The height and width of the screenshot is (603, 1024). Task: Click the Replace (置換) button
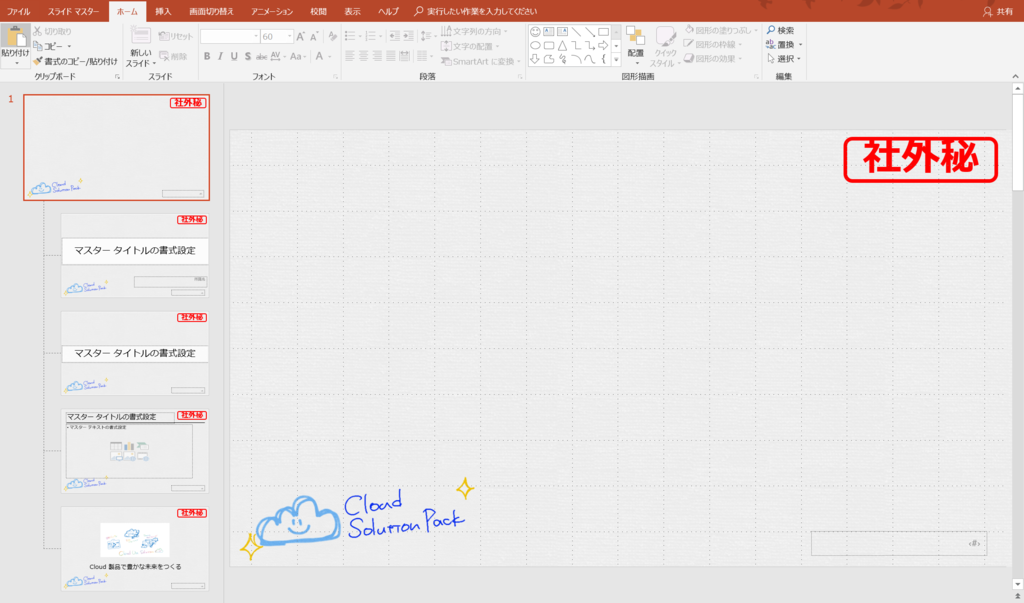tap(784, 44)
